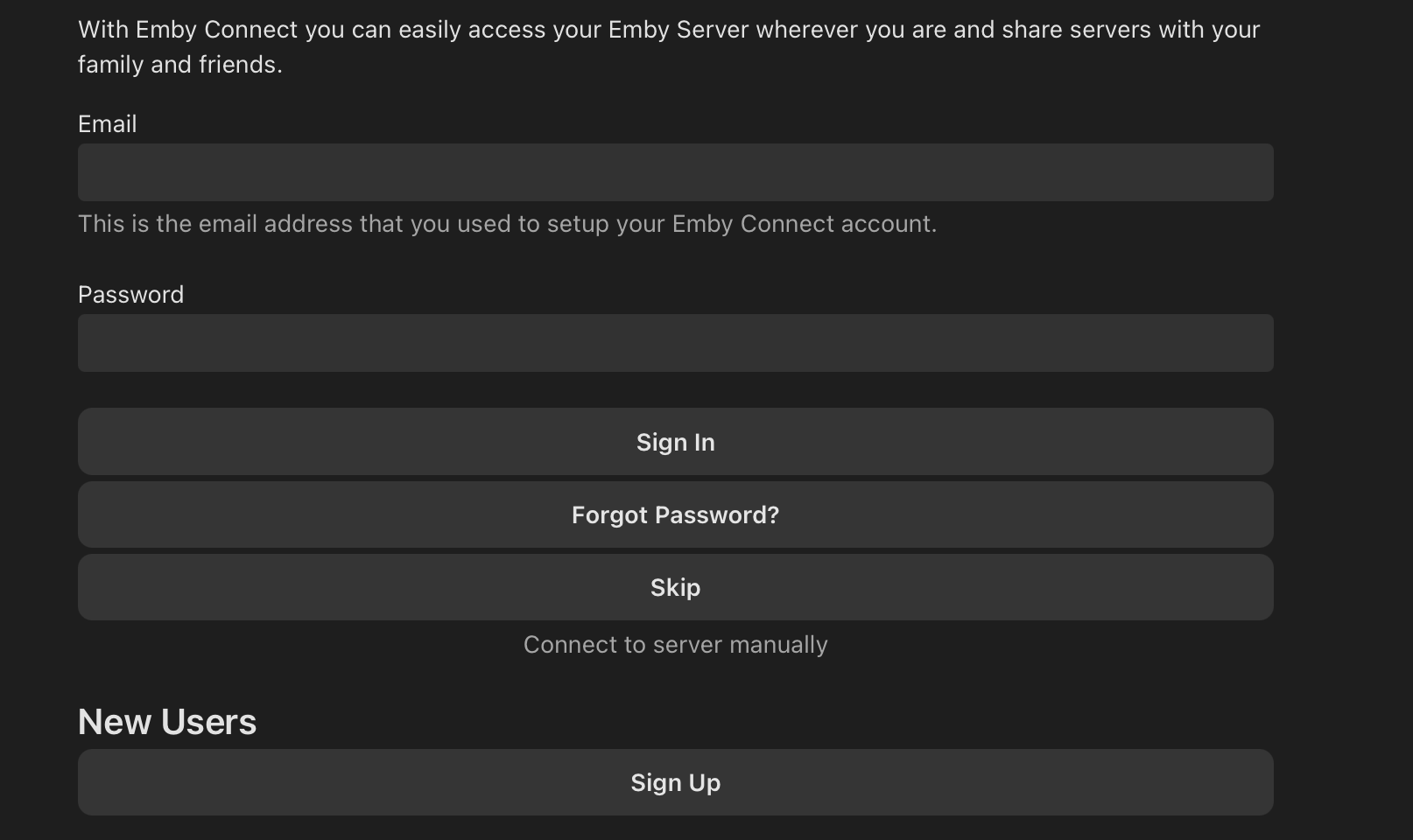1413x840 pixels.
Task: Click the Email input field
Action: [675, 172]
